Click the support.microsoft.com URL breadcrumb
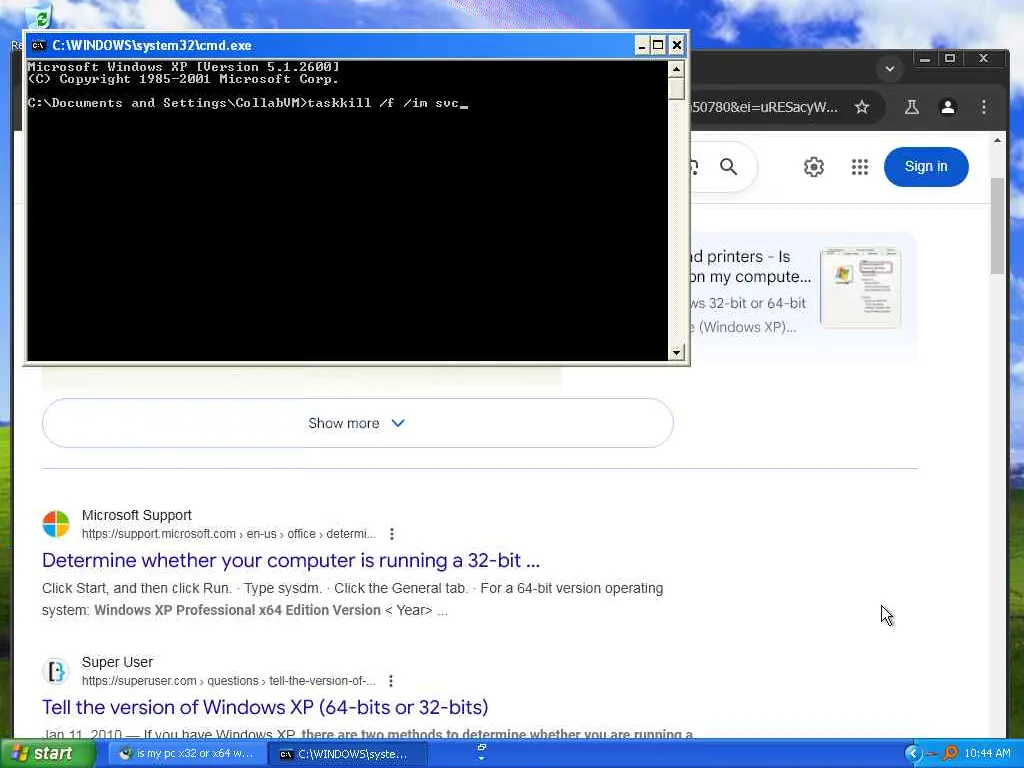 tap(229, 534)
